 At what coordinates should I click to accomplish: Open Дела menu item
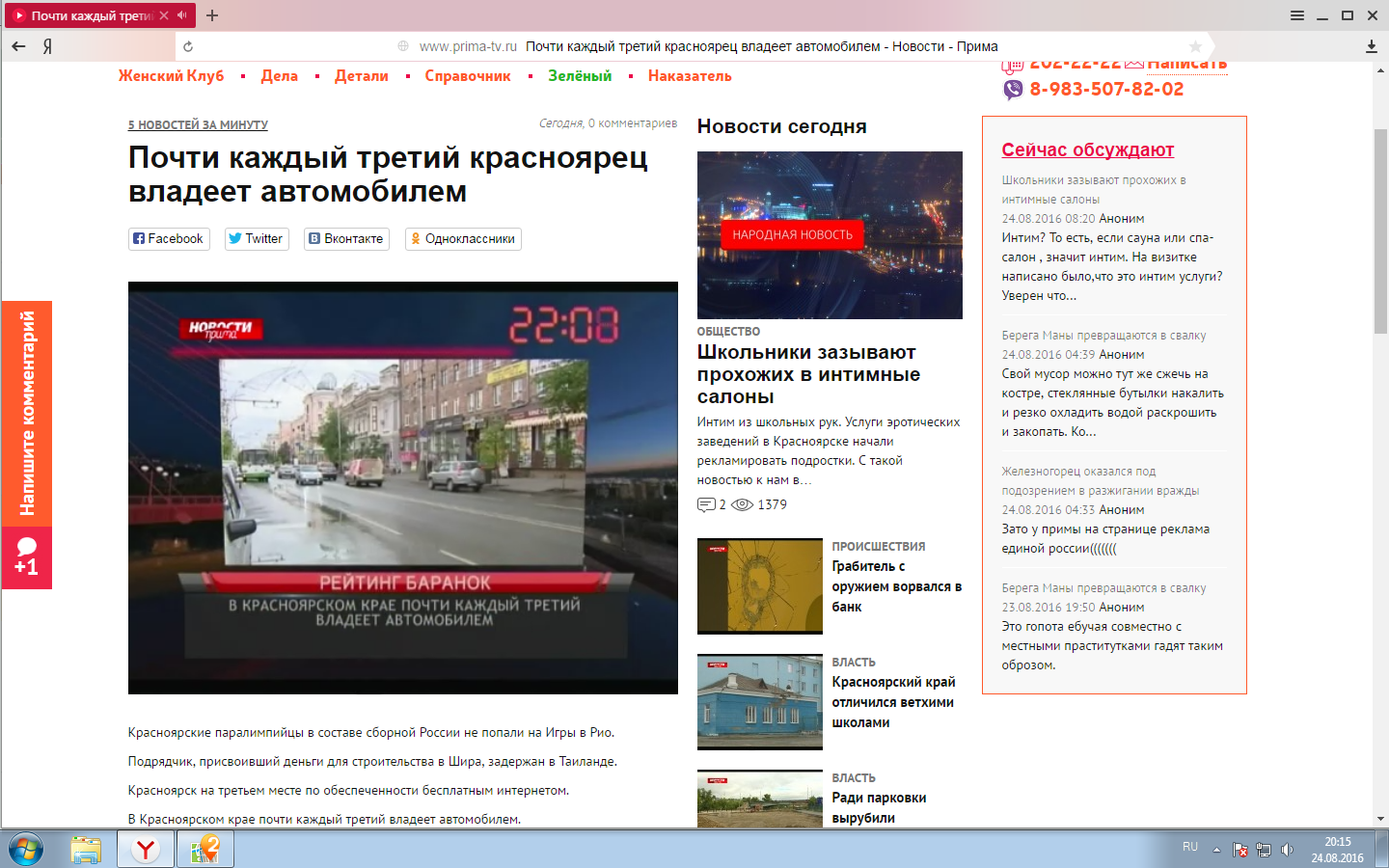point(279,76)
